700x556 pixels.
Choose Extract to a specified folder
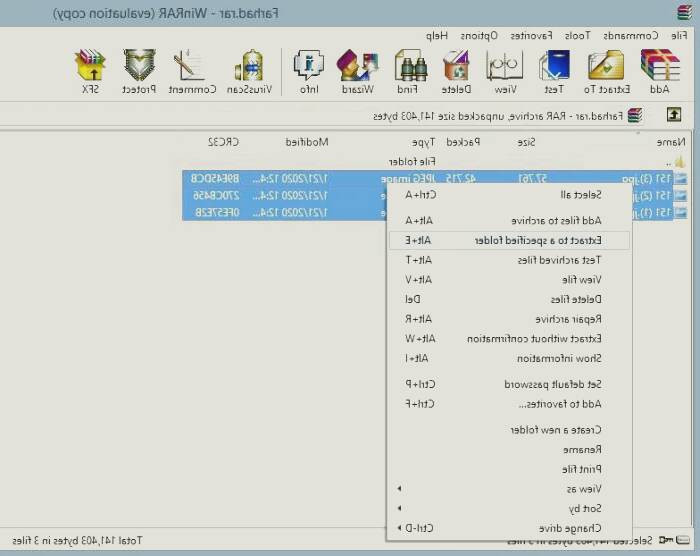[x=508, y=240]
